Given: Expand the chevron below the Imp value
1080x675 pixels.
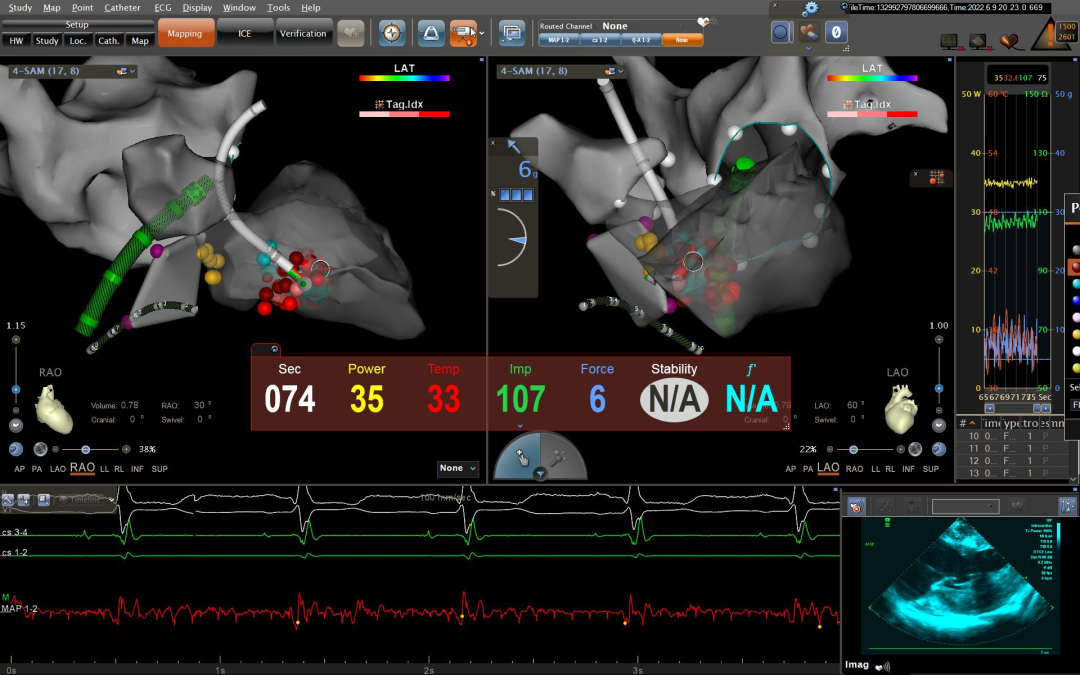Looking at the screenshot, I should click(x=520, y=426).
